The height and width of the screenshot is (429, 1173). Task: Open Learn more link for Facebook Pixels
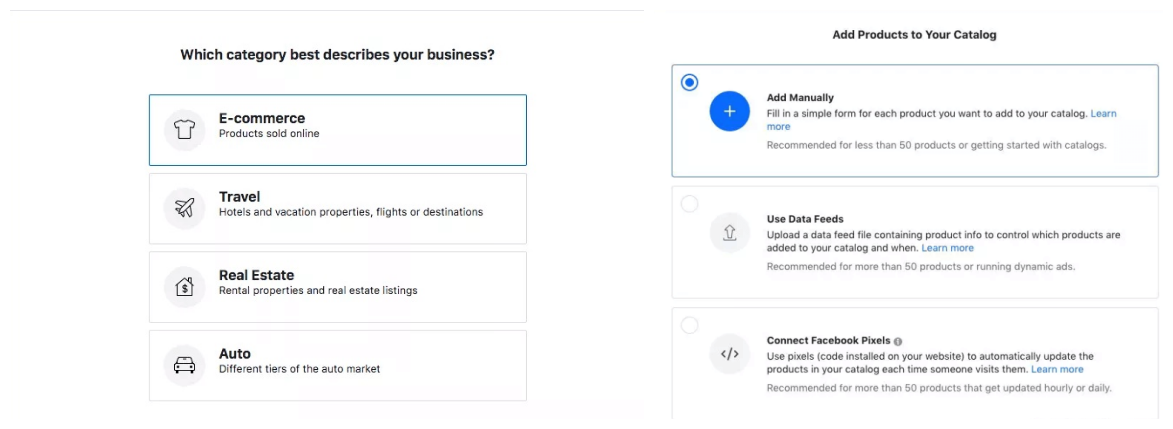pos(1057,370)
